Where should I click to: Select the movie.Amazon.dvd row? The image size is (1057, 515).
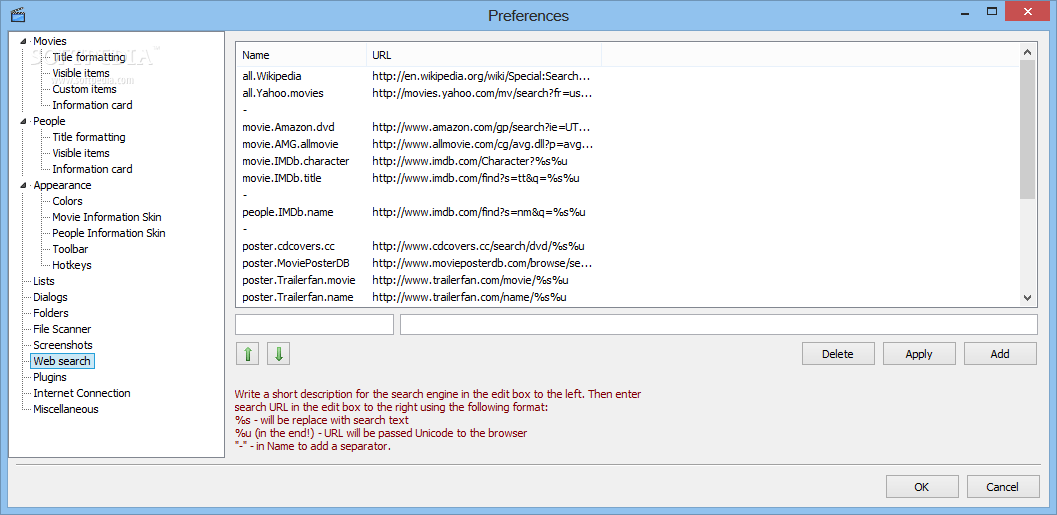tap(628, 127)
